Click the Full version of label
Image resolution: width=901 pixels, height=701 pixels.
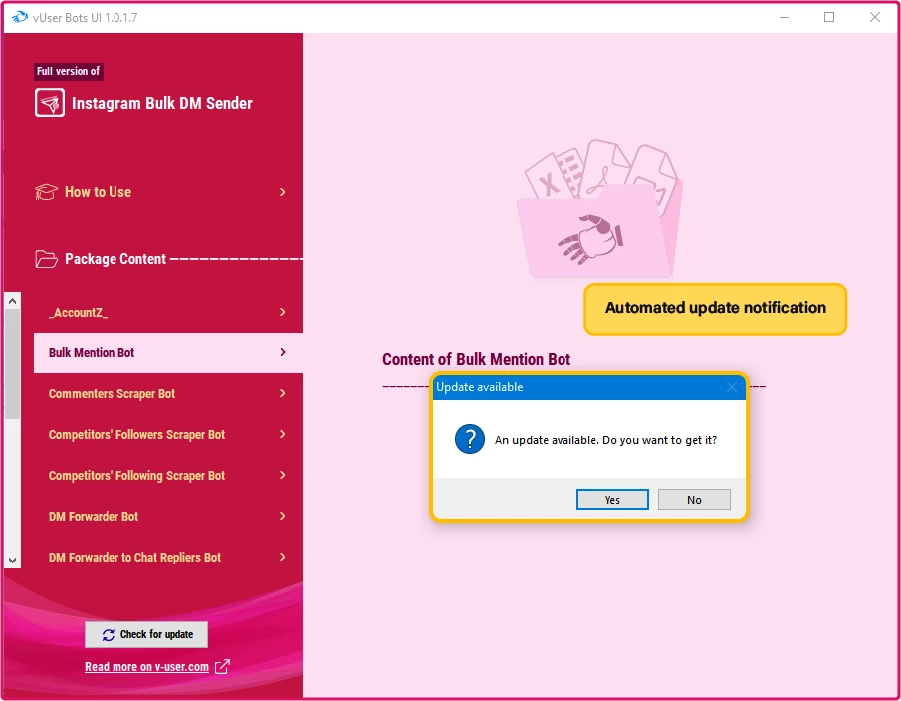(68, 71)
